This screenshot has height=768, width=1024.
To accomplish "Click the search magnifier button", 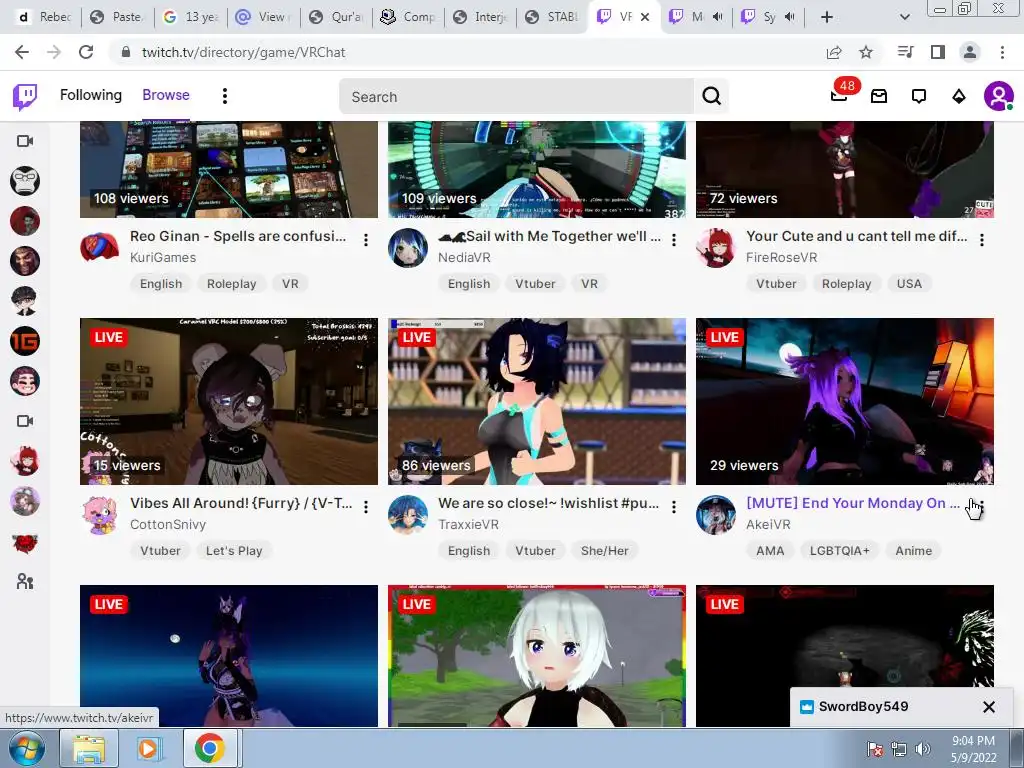I will [711, 97].
